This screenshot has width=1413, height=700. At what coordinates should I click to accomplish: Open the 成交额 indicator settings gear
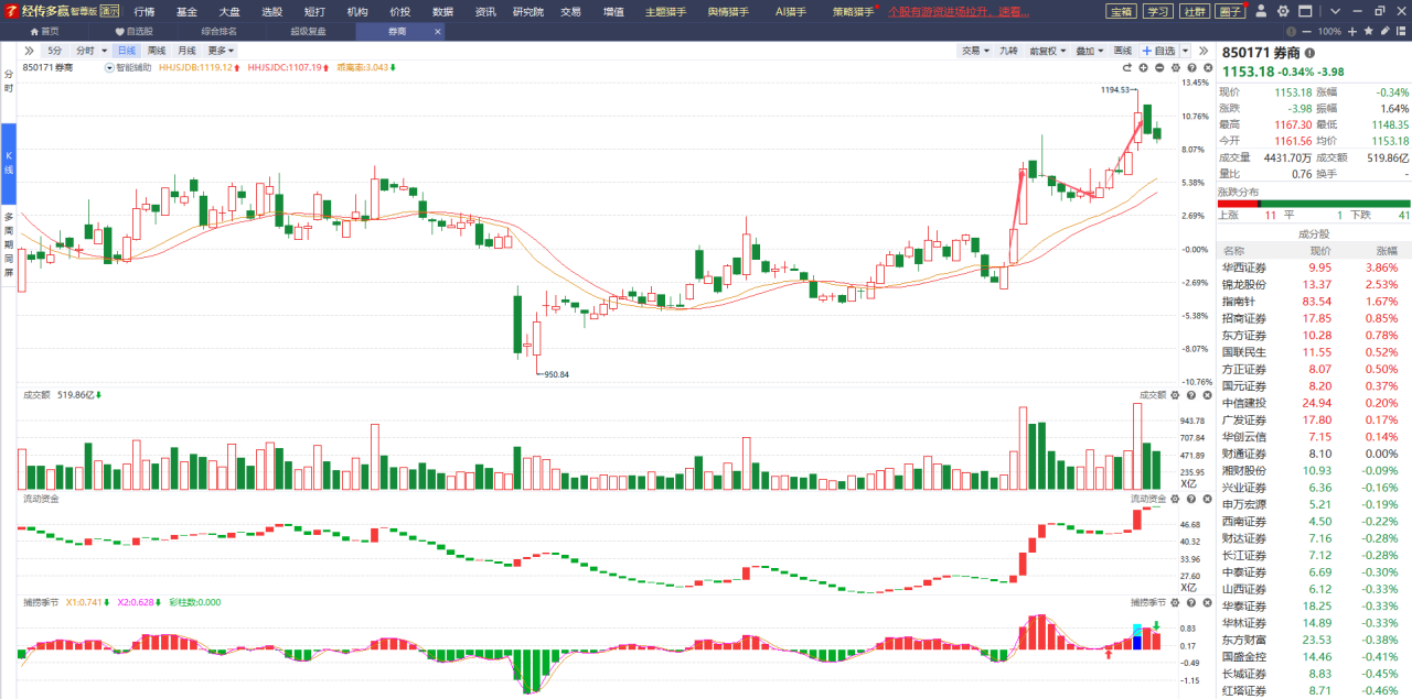click(1175, 395)
